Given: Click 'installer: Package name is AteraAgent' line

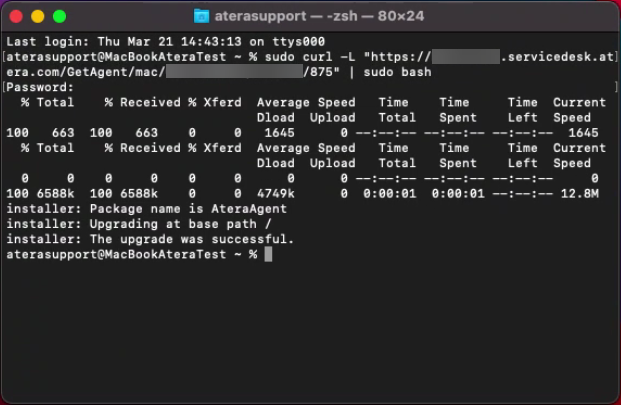Looking at the screenshot, I should pyautogui.click(x=147, y=209).
